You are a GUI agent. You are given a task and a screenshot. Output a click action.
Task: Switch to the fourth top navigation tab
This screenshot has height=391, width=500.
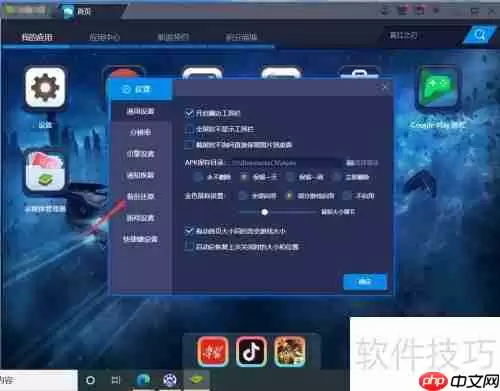click(242, 37)
